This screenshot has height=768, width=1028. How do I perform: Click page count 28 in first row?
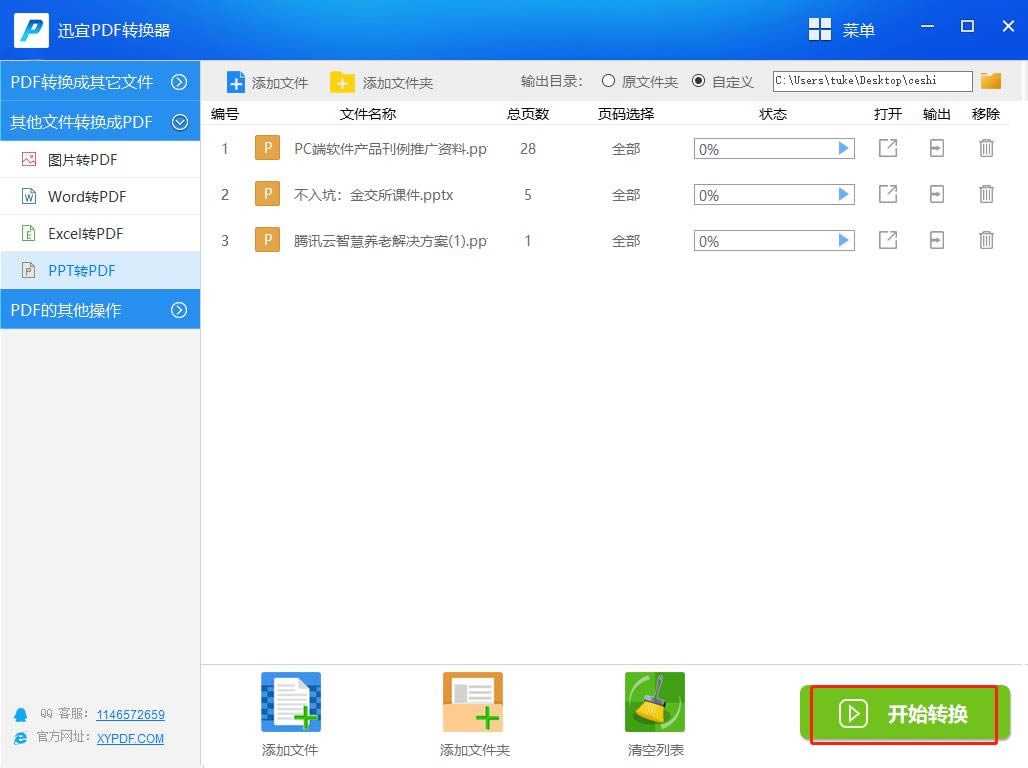click(x=528, y=149)
